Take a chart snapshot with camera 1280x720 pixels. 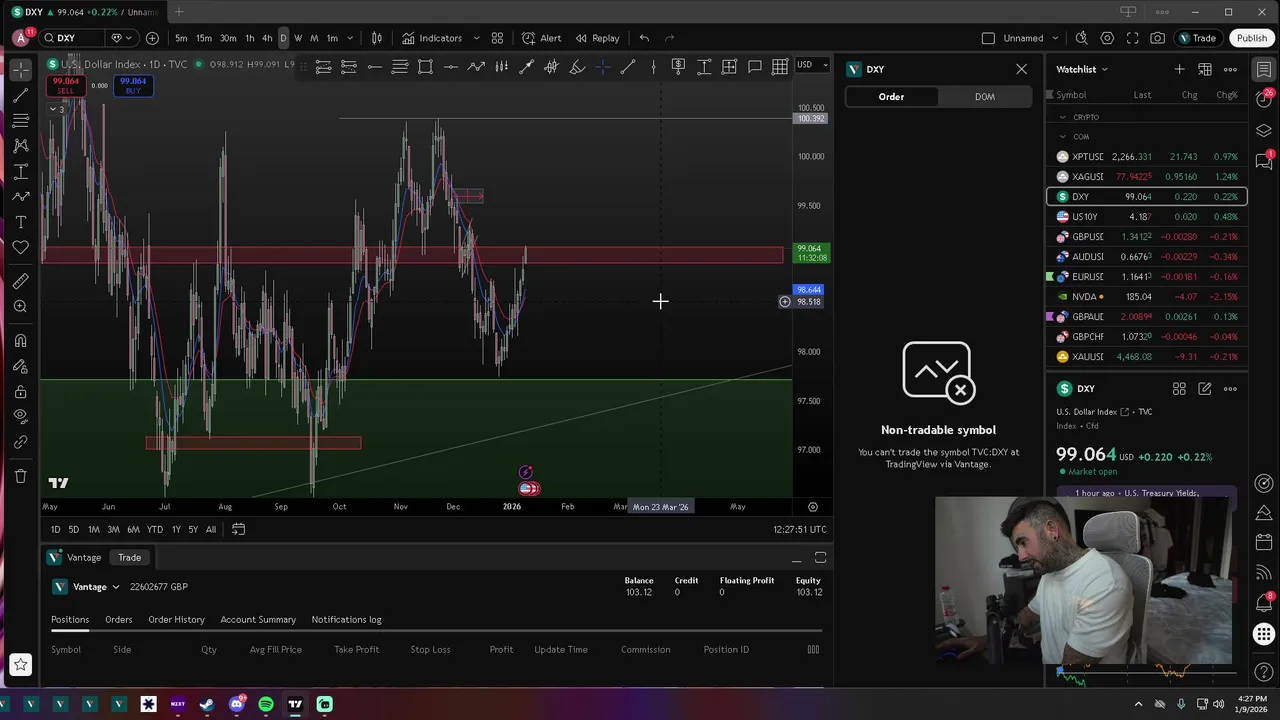click(1157, 38)
